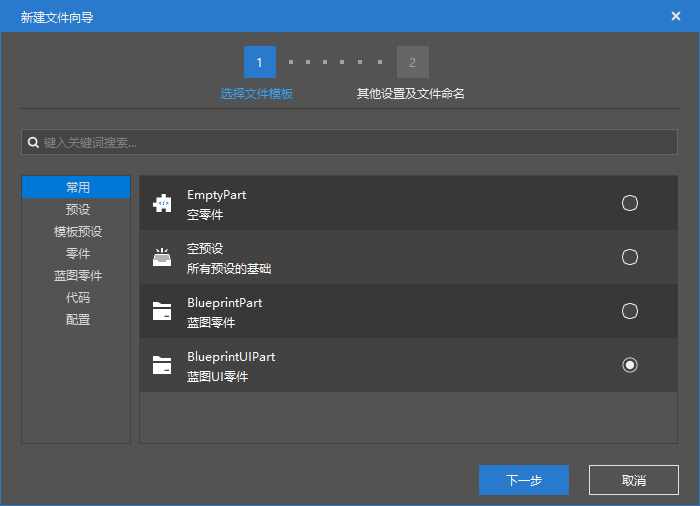Select the EmptyPart radio button

pos(630,203)
